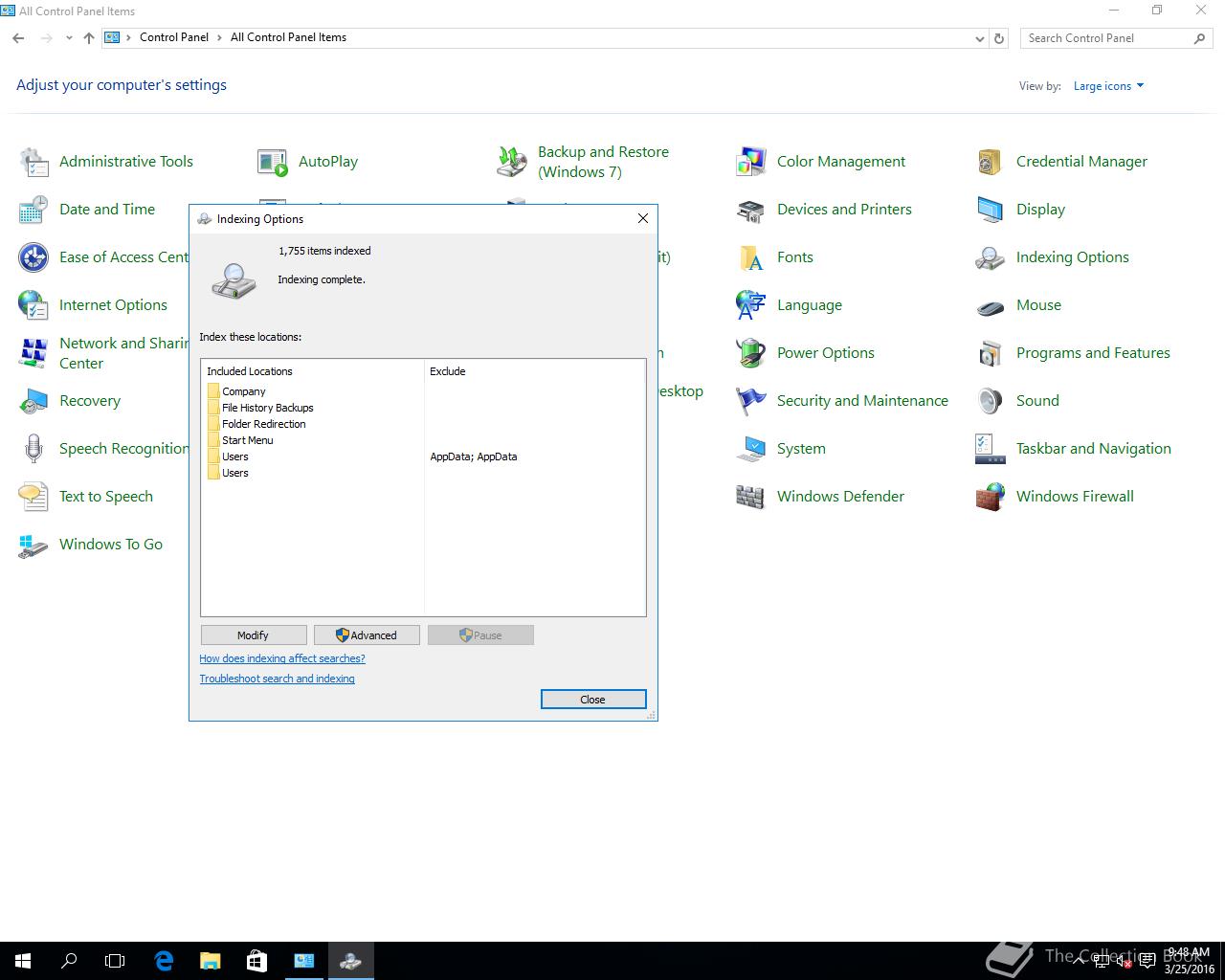Screen dimensions: 1225x980
Task: Click How does indexing affect searches link
Action: pos(282,658)
